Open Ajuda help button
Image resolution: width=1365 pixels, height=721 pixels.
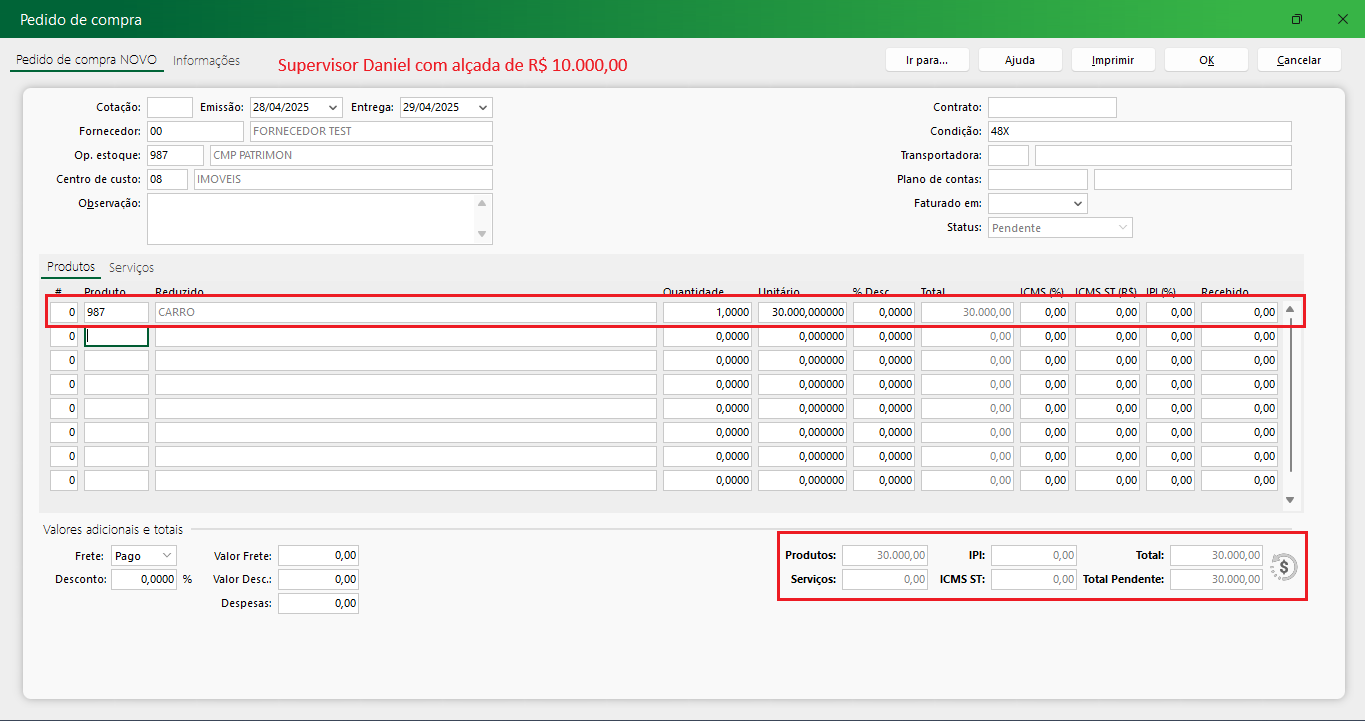click(1019, 60)
